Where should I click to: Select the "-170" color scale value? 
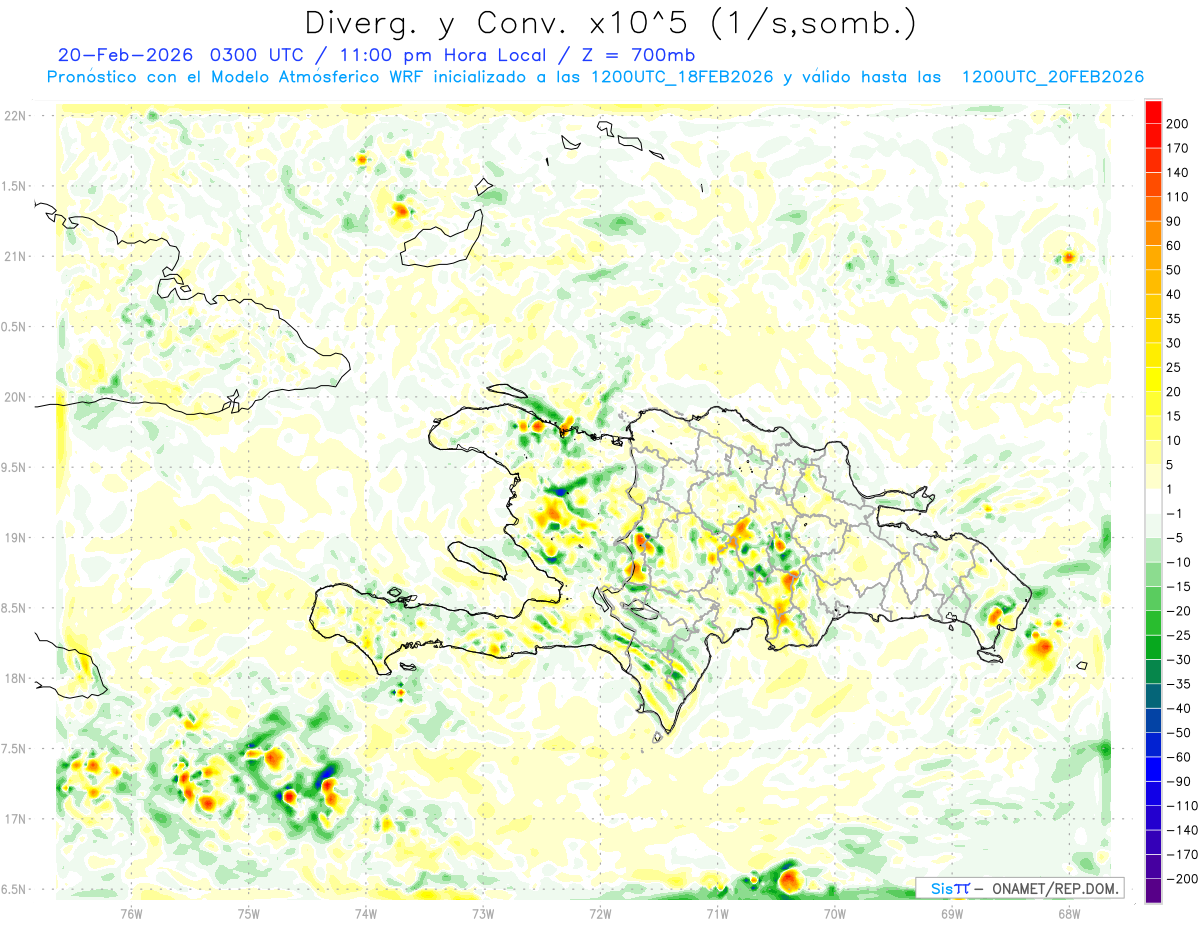(x=1180, y=855)
